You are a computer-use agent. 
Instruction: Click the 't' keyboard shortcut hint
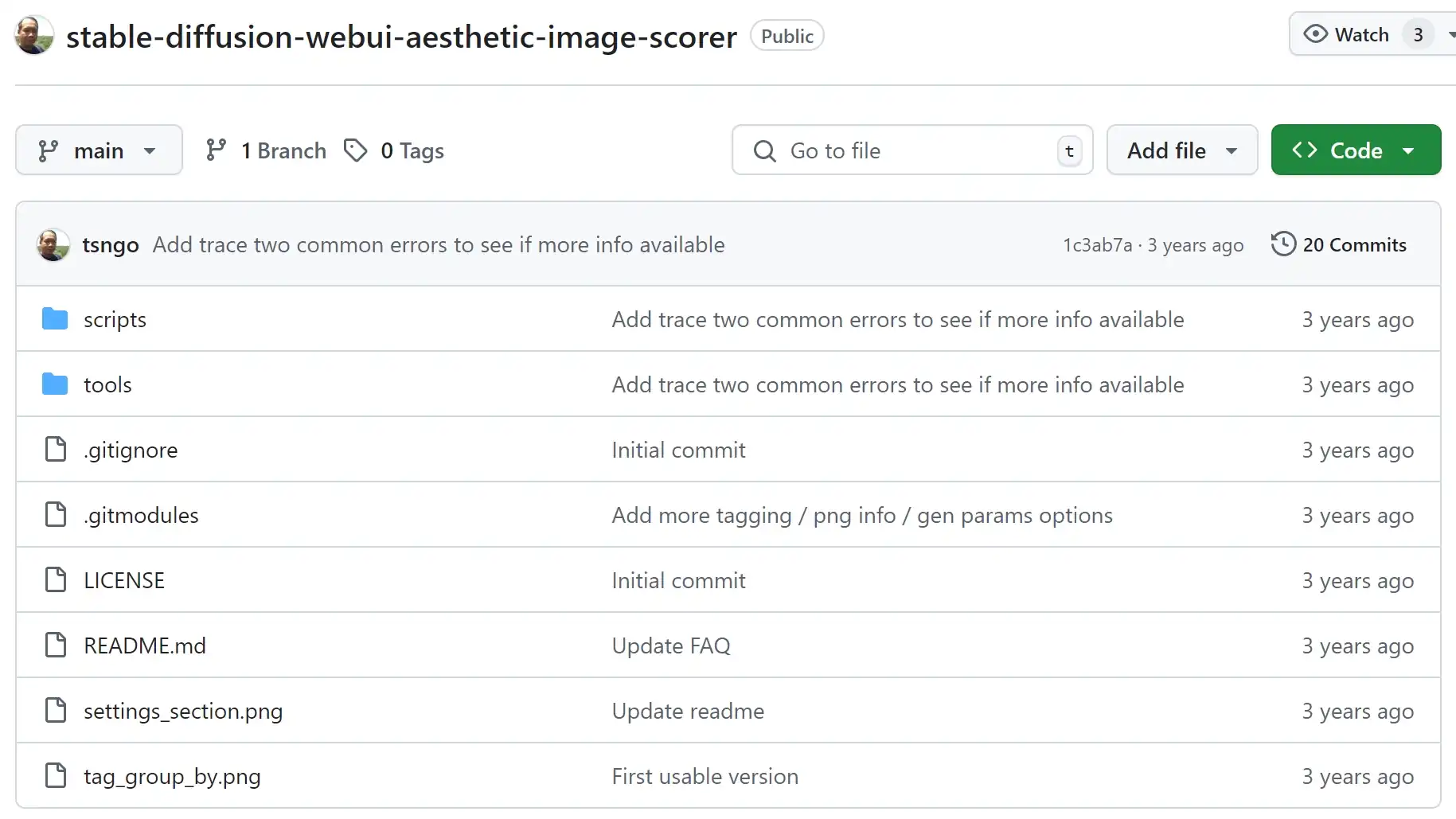(x=1069, y=150)
